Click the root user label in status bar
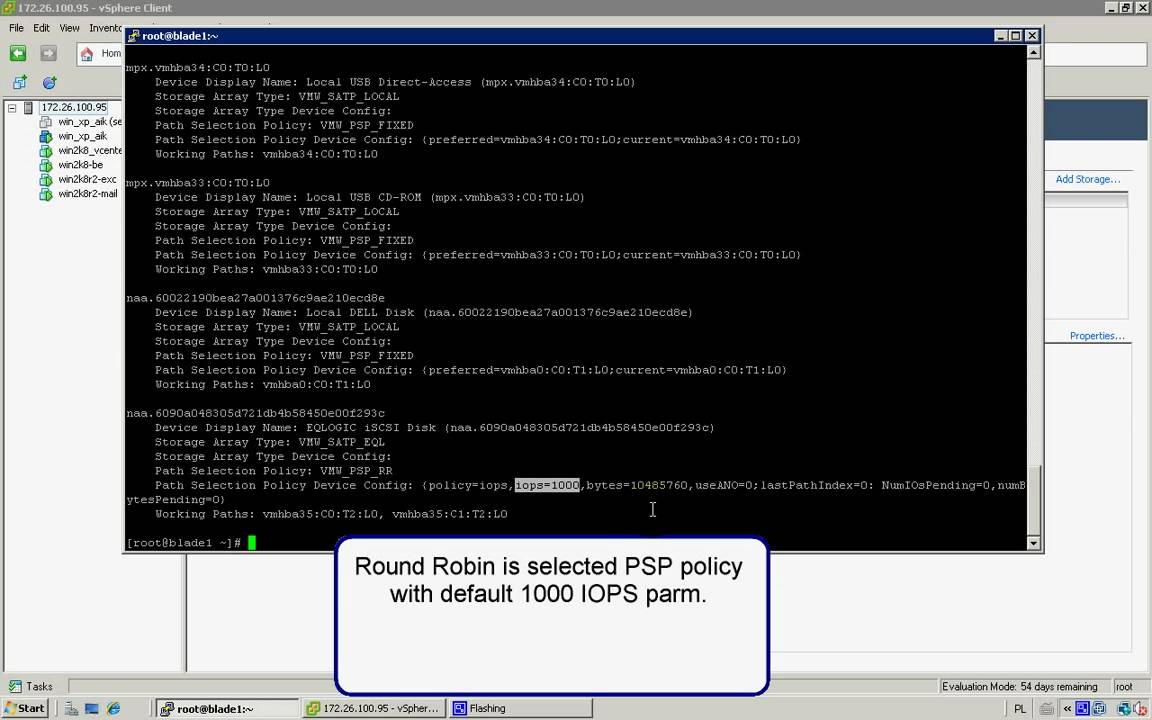1152x720 pixels. click(x=1123, y=686)
